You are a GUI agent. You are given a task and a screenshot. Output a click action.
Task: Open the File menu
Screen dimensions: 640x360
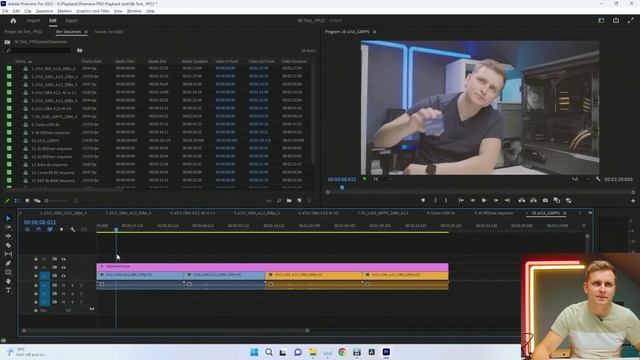pos(5,11)
